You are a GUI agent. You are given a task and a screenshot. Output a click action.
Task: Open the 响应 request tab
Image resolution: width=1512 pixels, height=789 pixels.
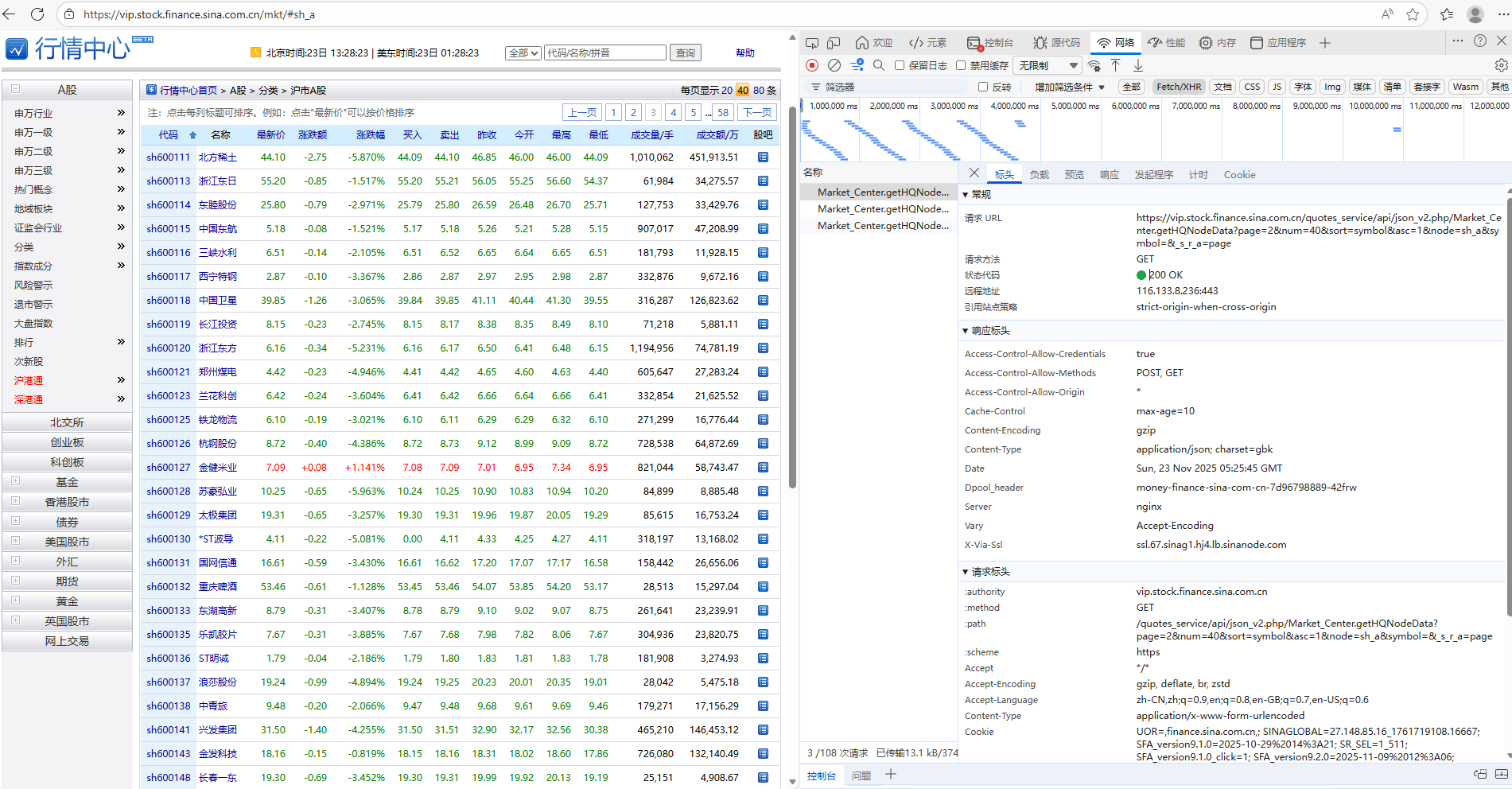(x=1110, y=175)
